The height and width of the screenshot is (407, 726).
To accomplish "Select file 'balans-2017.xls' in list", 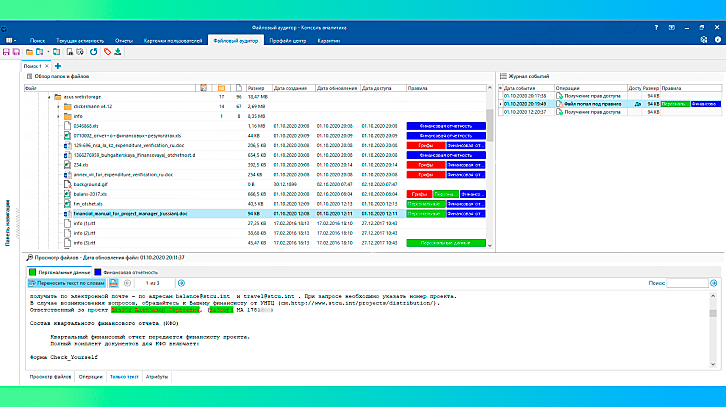I will [90, 195].
